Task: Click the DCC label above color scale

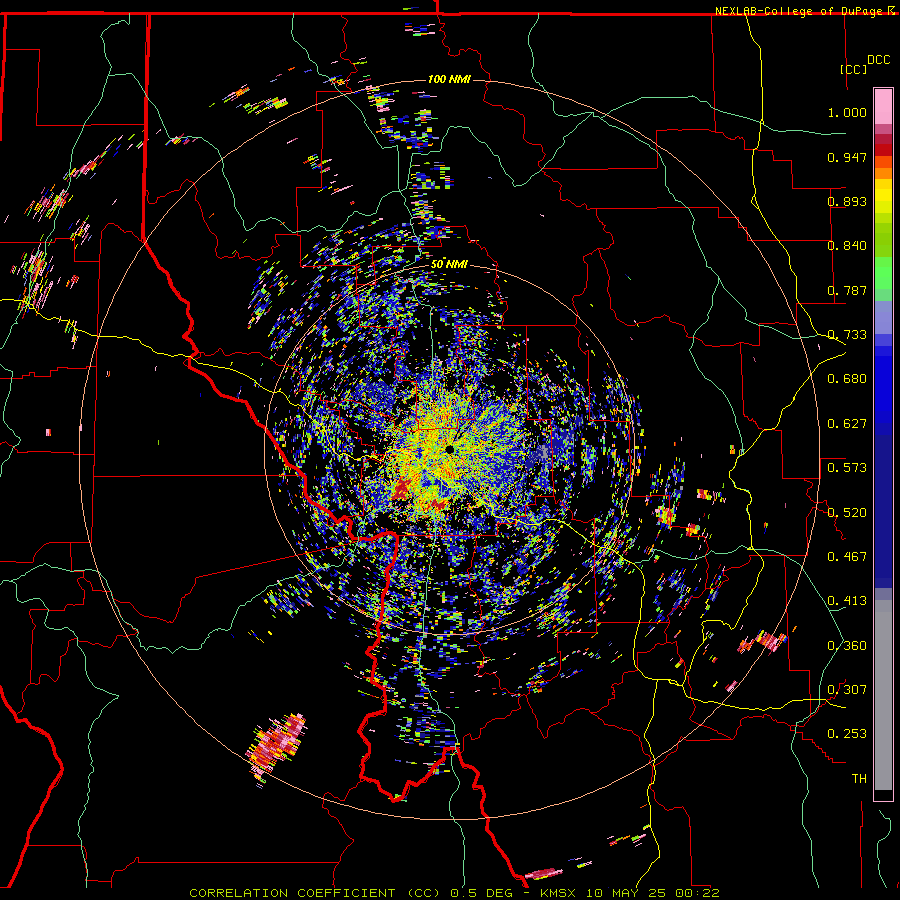Action: click(879, 60)
